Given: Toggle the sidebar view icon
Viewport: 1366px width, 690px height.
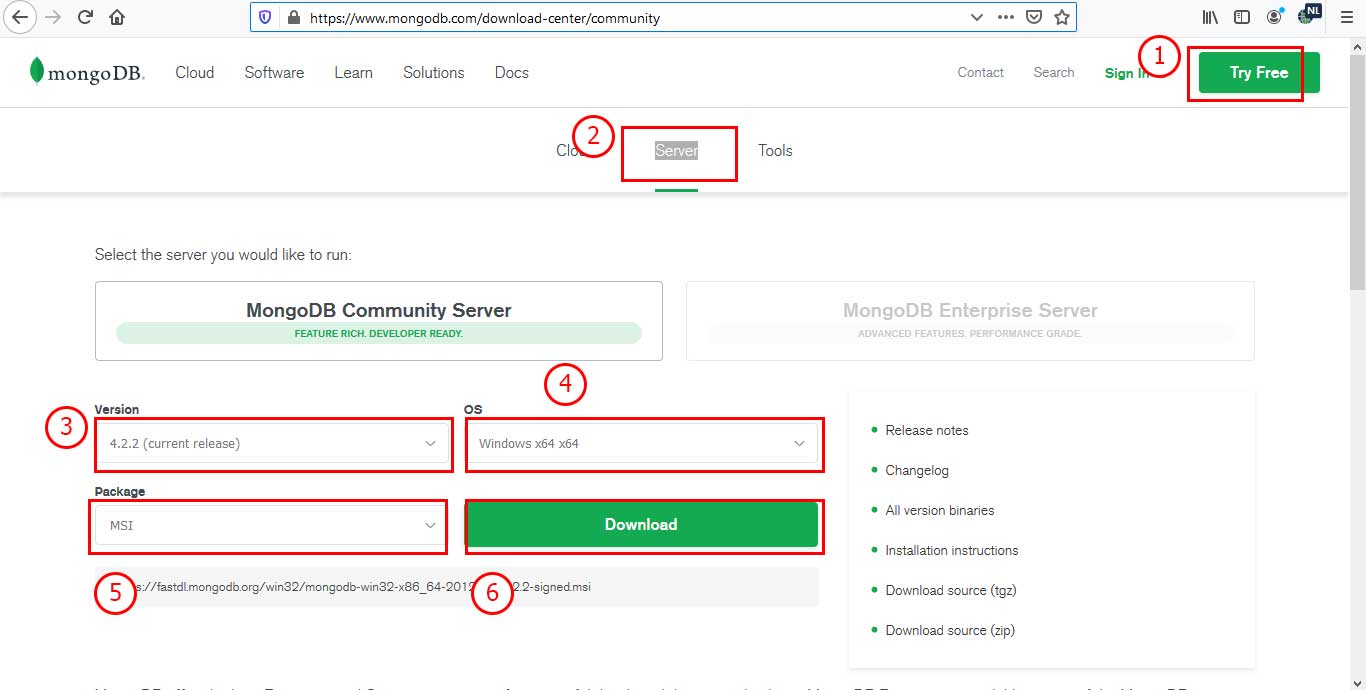Looking at the screenshot, I should coord(1241,16).
